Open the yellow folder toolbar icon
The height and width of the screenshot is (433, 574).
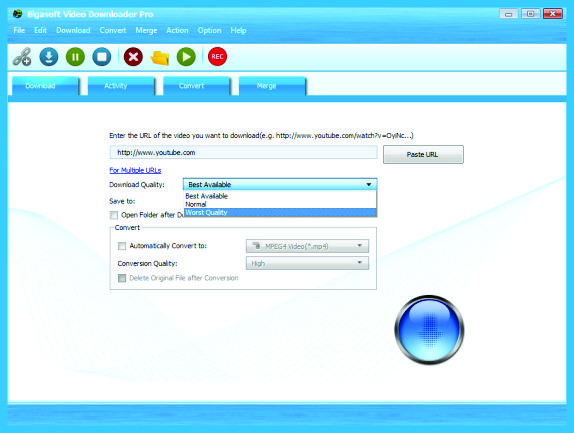coord(160,58)
